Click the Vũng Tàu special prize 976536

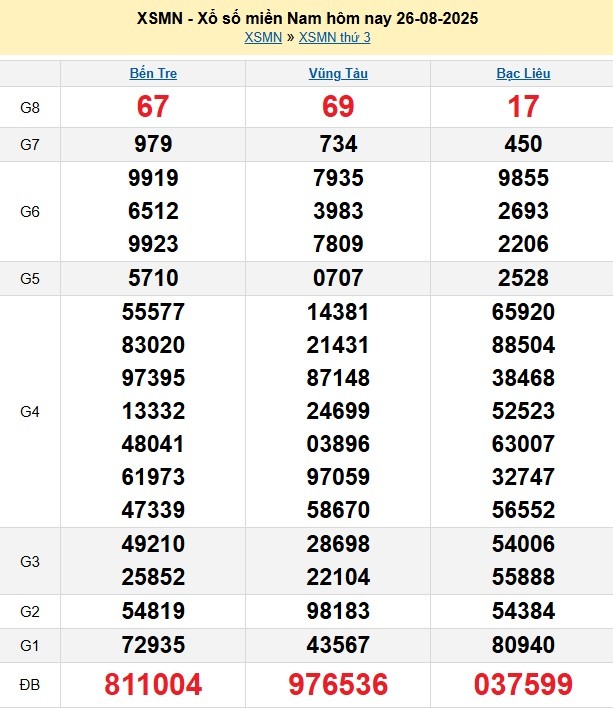(x=338, y=685)
